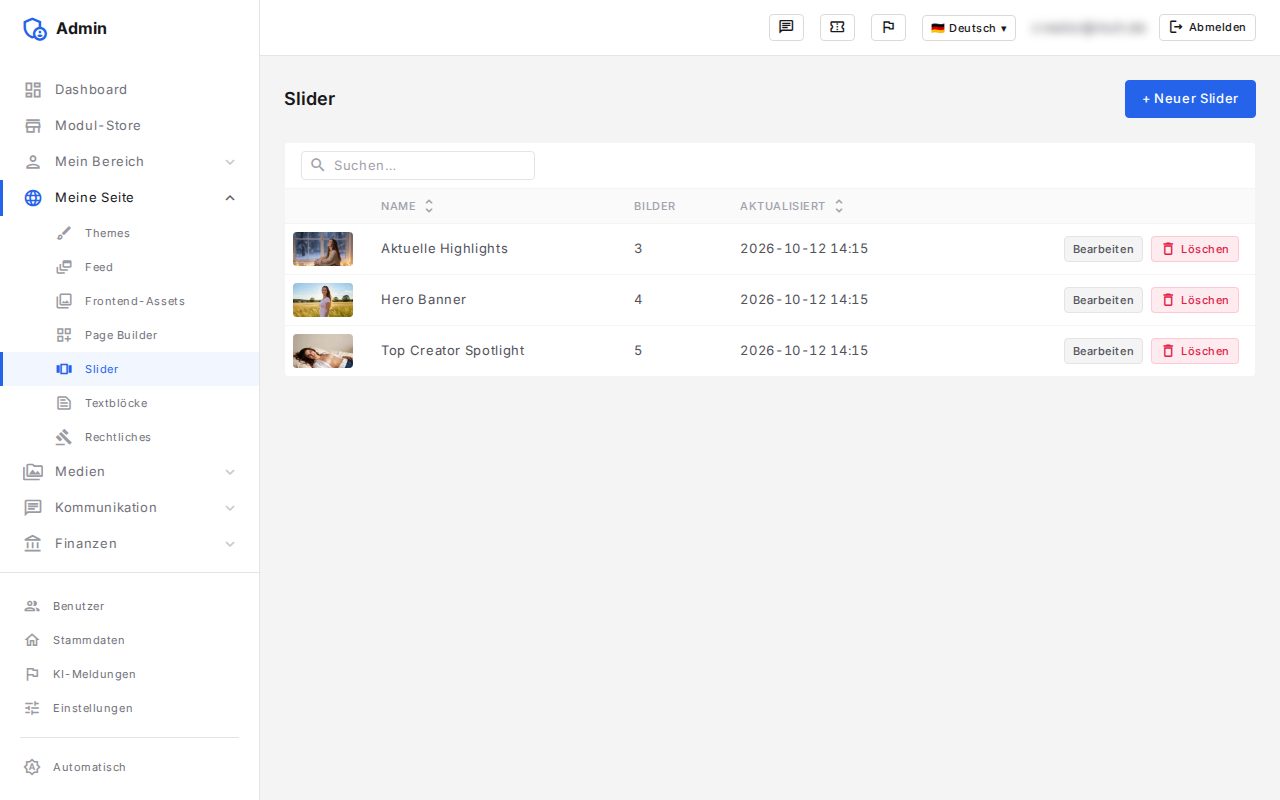The height and width of the screenshot is (800, 1280).
Task: Go to Dashboard in the sidebar
Action: 130,90
